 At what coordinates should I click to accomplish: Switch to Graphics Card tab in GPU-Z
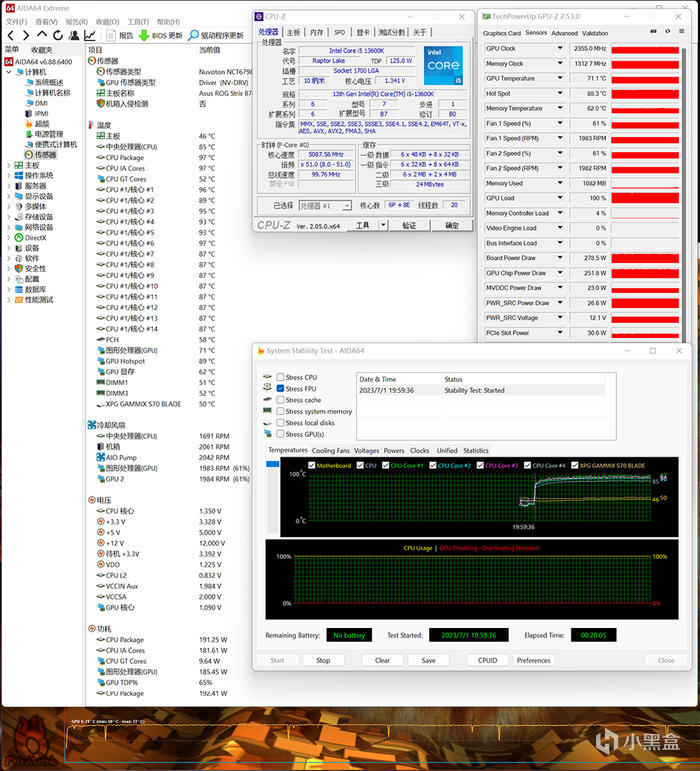pos(501,33)
